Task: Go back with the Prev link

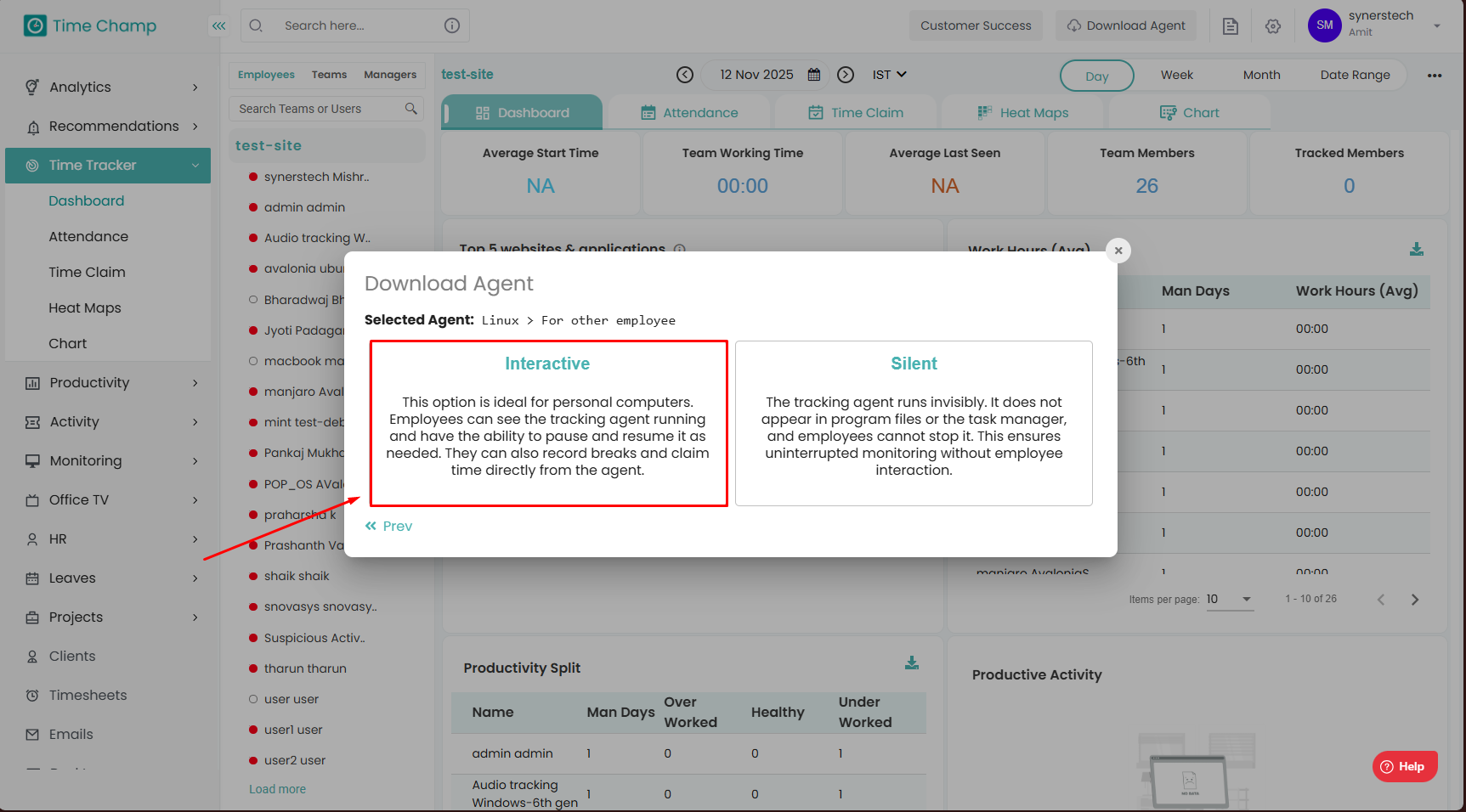Action: click(x=388, y=527)
